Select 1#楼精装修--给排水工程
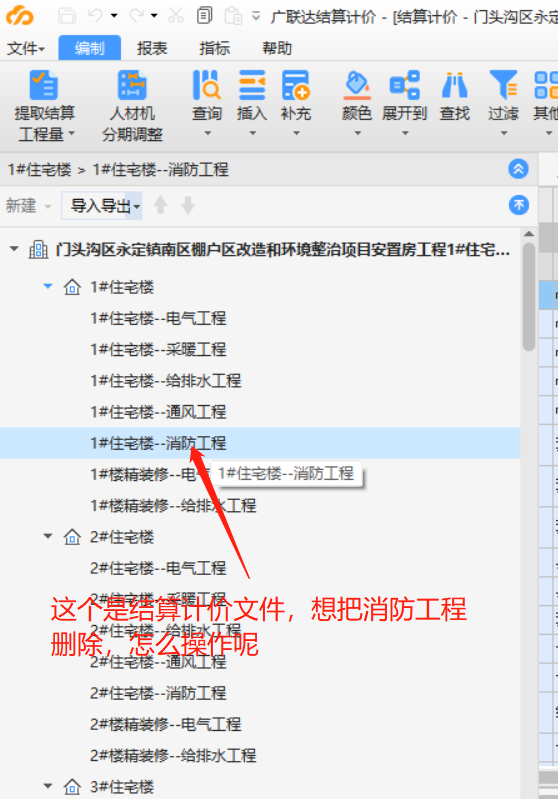Viewport: 558px width, 799px height. point(173,505)
